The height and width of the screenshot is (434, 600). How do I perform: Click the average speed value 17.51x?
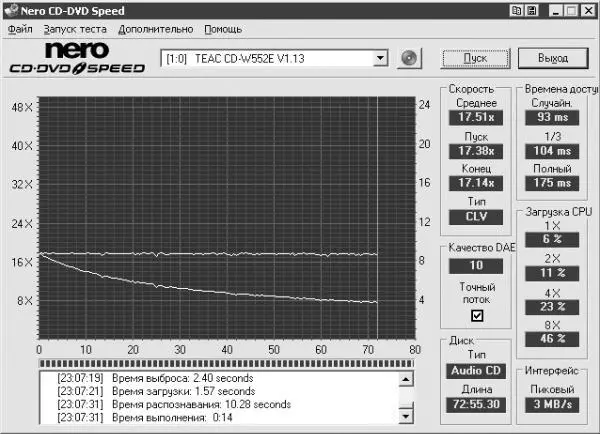(x=476, y=117)
